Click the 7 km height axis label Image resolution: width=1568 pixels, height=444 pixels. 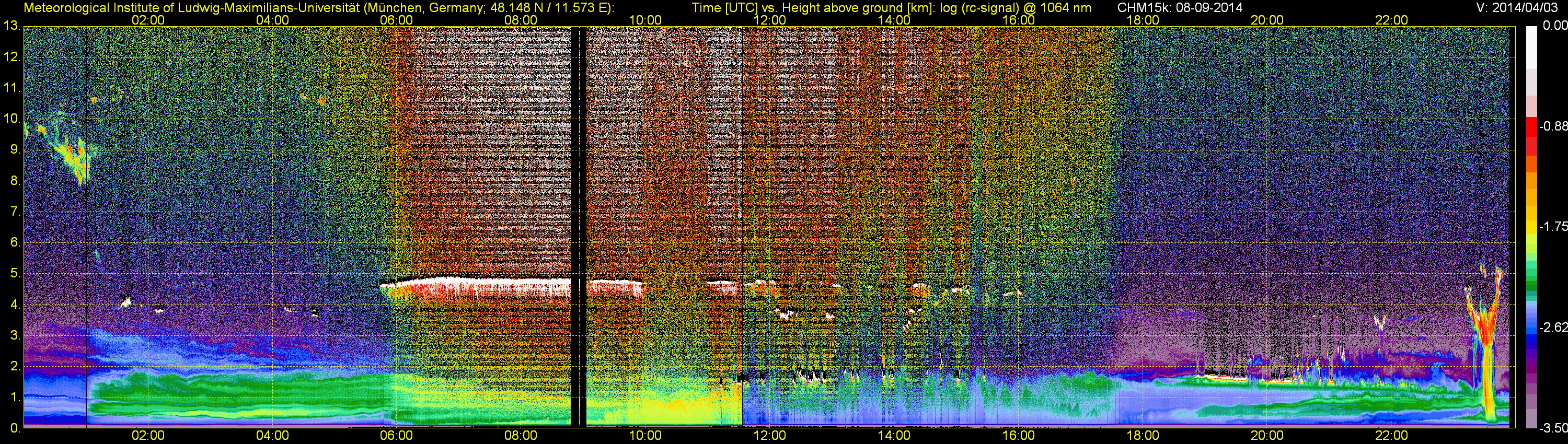pyautogui.click(x=15, y=212)
